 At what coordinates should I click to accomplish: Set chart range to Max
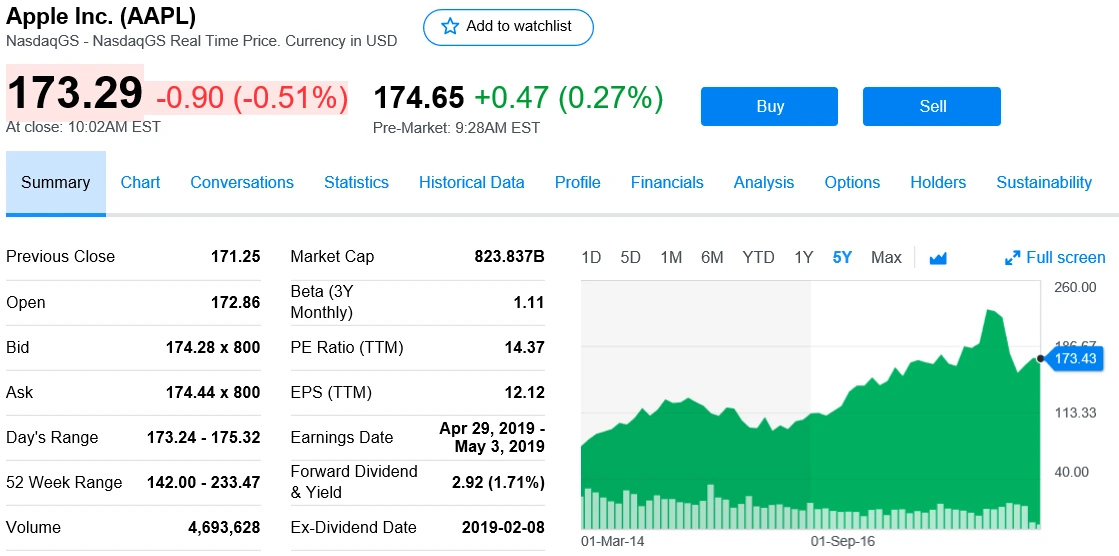(x=886, y=258)
